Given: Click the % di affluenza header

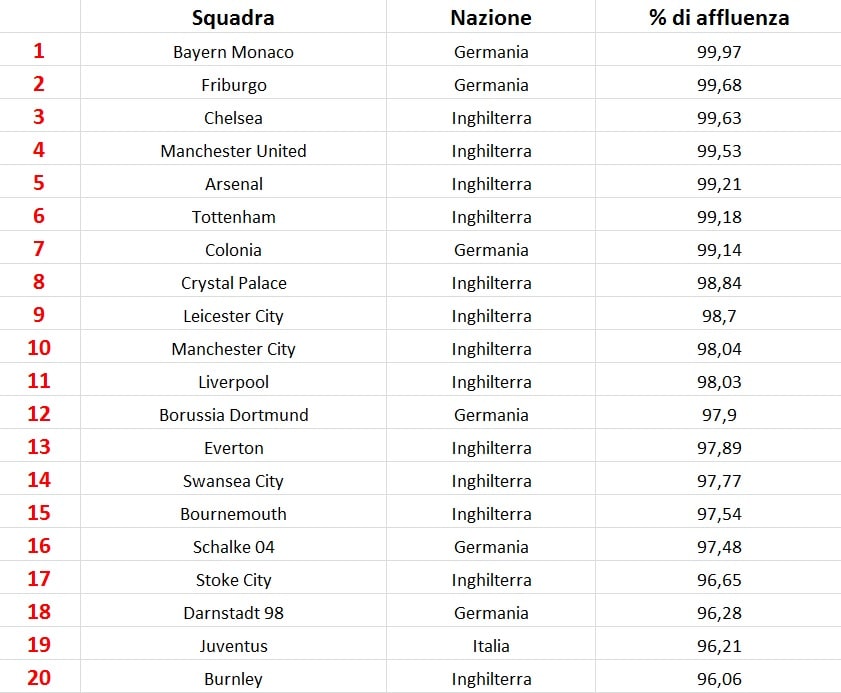Looking at the screenshot, I should click(719, 18).
